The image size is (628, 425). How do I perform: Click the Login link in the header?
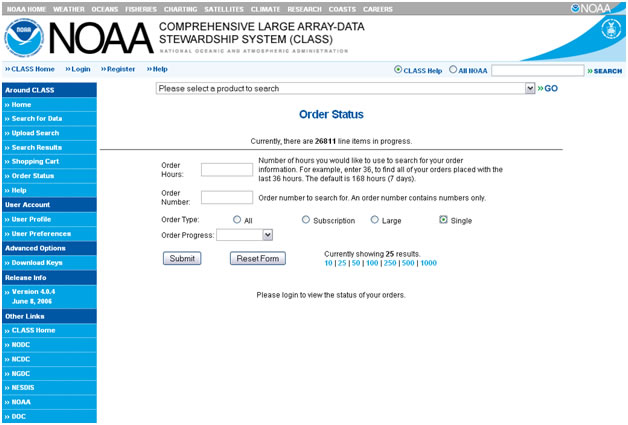(78, 69)
